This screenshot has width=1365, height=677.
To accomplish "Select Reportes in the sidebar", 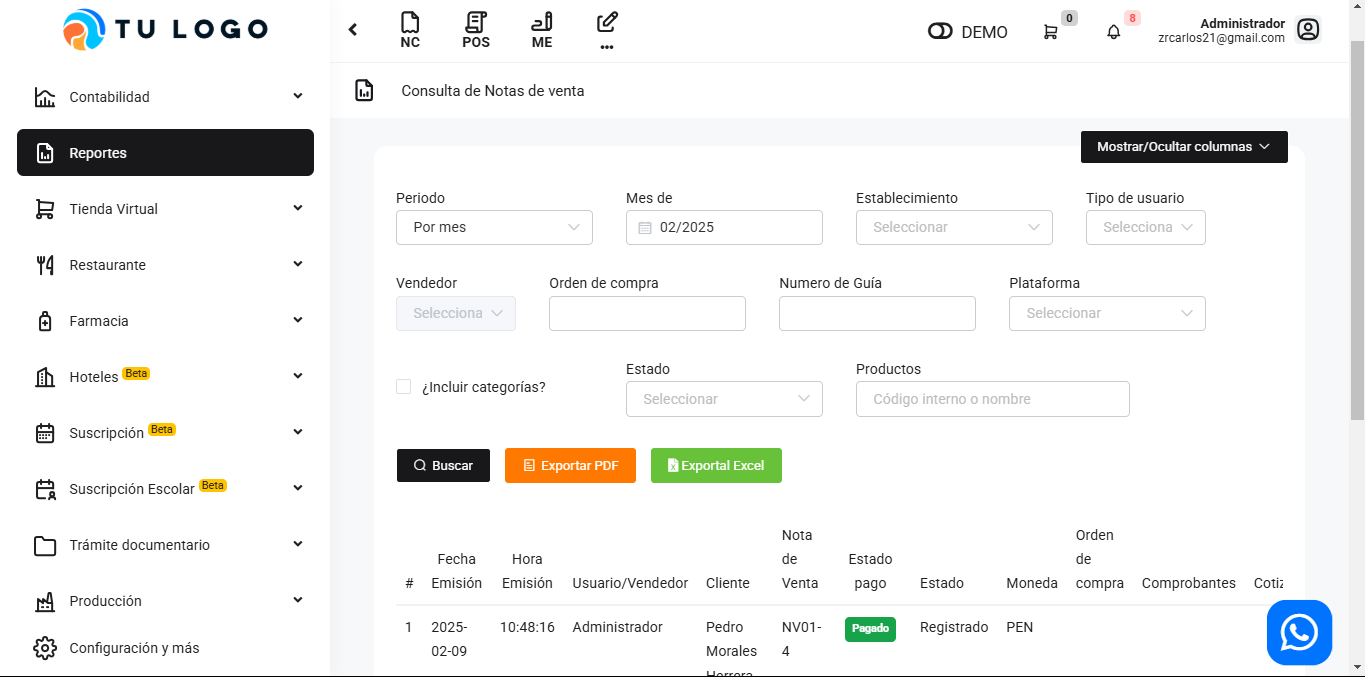I will pyautogui.click(x=165, y=153).
